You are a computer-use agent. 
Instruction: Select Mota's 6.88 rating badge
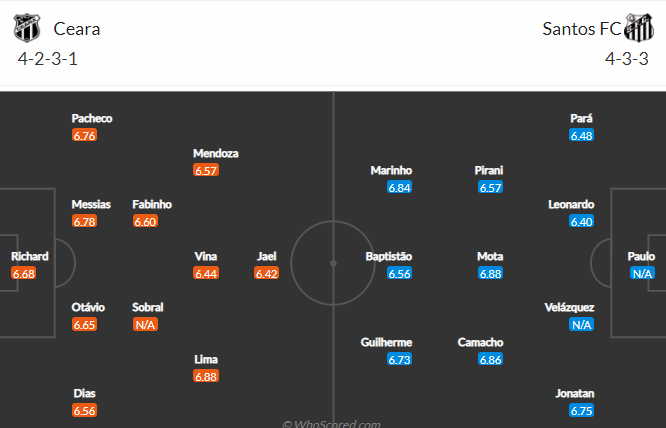tap(491, 273)
